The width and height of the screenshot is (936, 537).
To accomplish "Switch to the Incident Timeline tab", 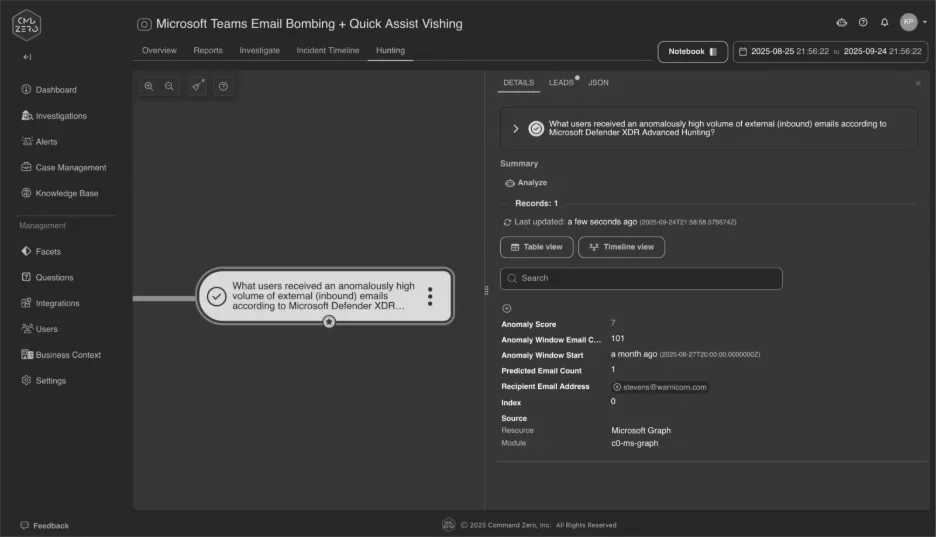I will 328,51.
